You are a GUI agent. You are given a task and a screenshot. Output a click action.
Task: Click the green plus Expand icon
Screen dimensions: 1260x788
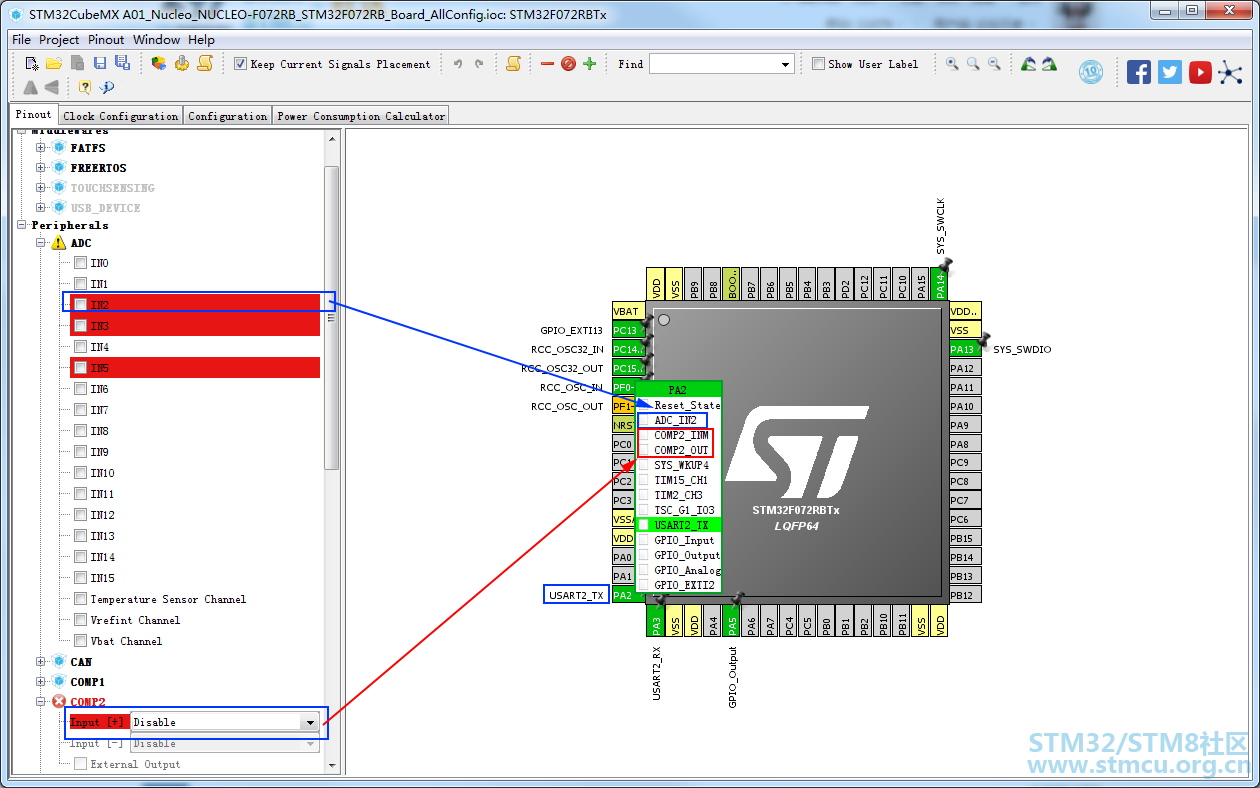point(589,64)
